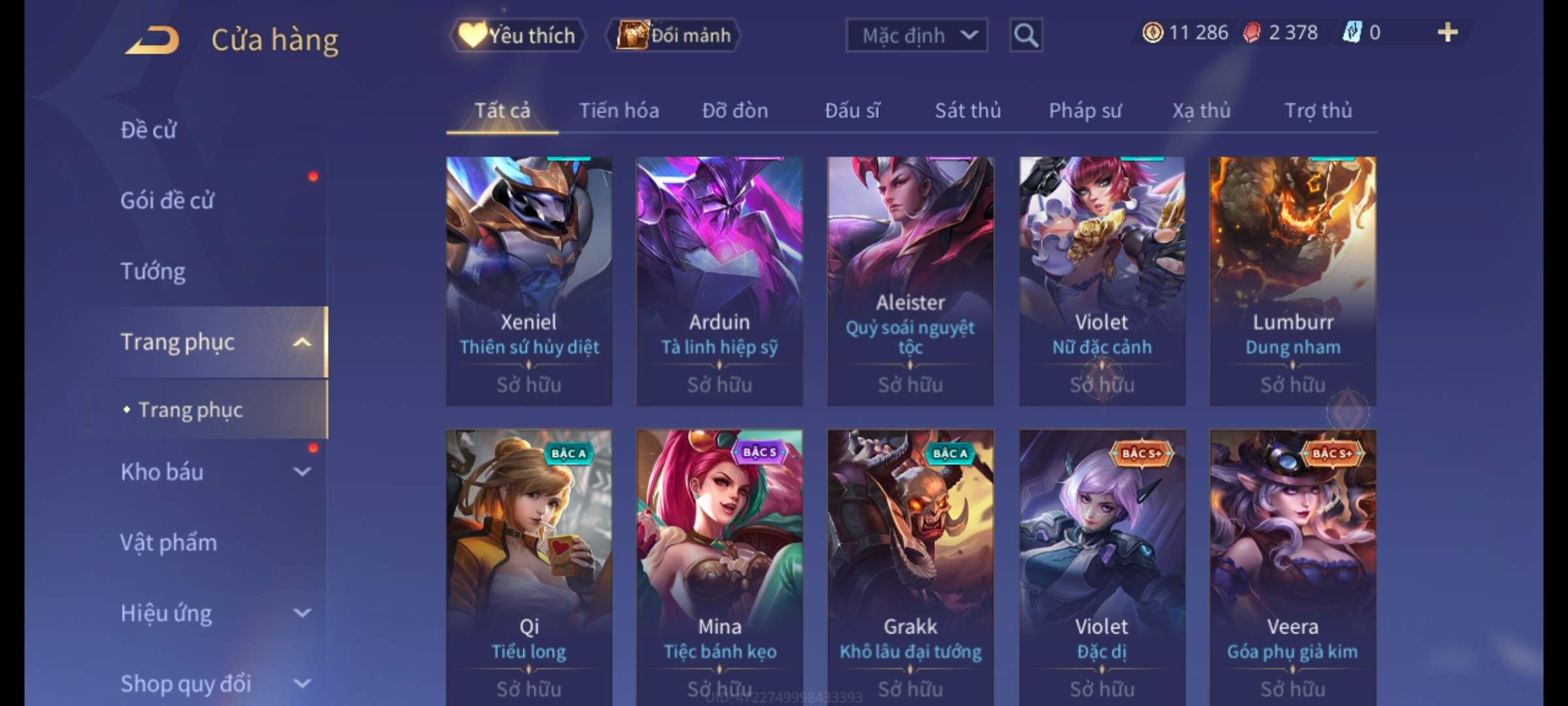Screen dimensions: 1568x706
Task: Click the red ruby currency icon
Action: [x=1252, y=33]
